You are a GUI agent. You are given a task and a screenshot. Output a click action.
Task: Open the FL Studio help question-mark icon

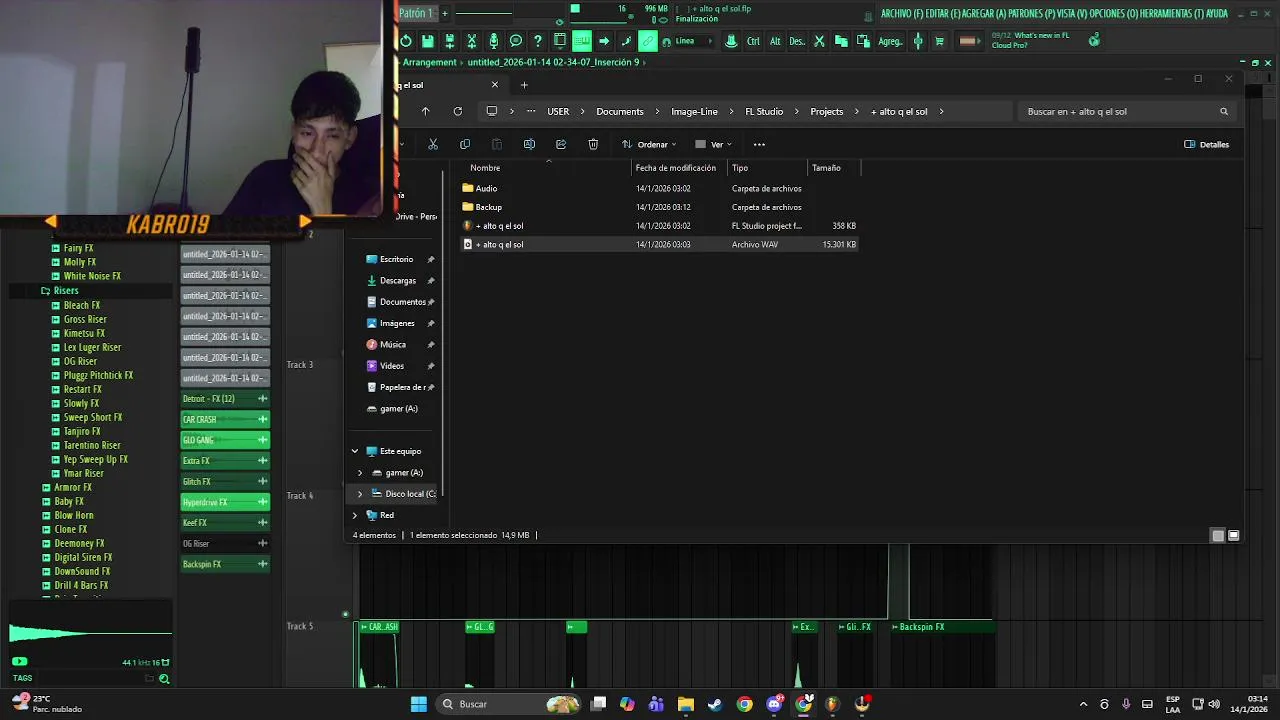[538, 41]
